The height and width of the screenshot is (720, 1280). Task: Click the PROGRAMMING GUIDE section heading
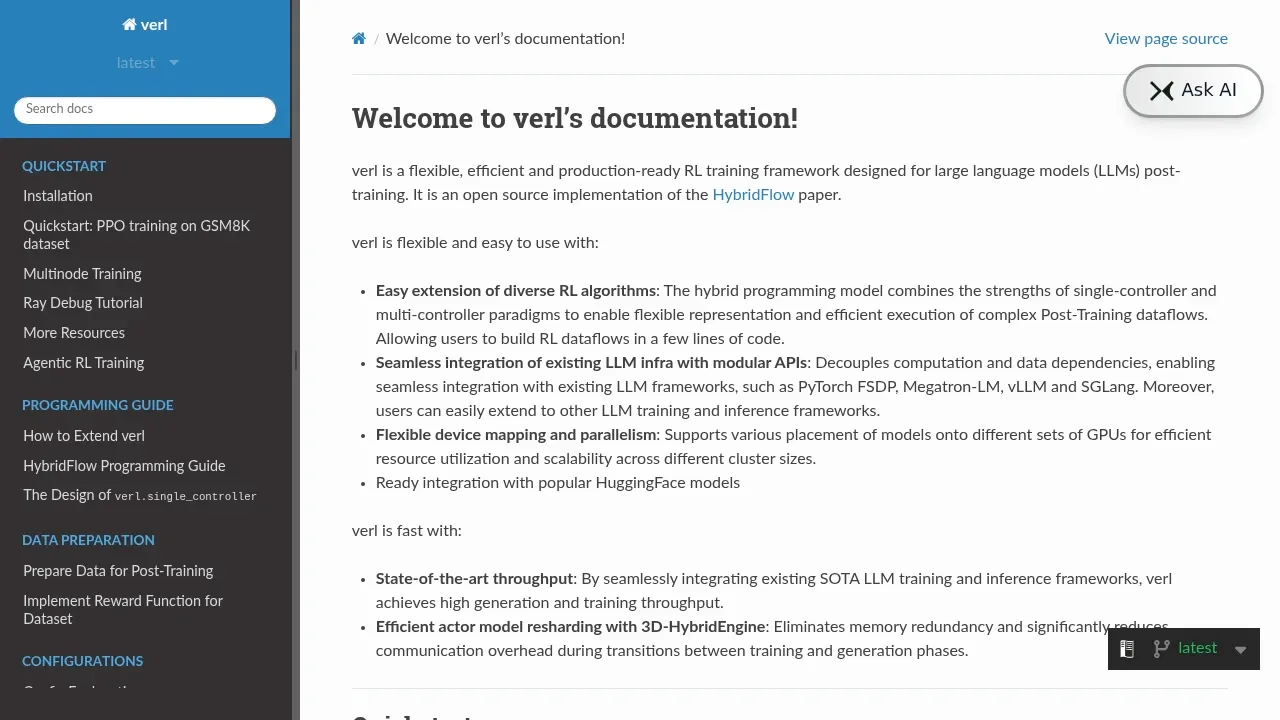pyautogui.click(x=98, y=405)
